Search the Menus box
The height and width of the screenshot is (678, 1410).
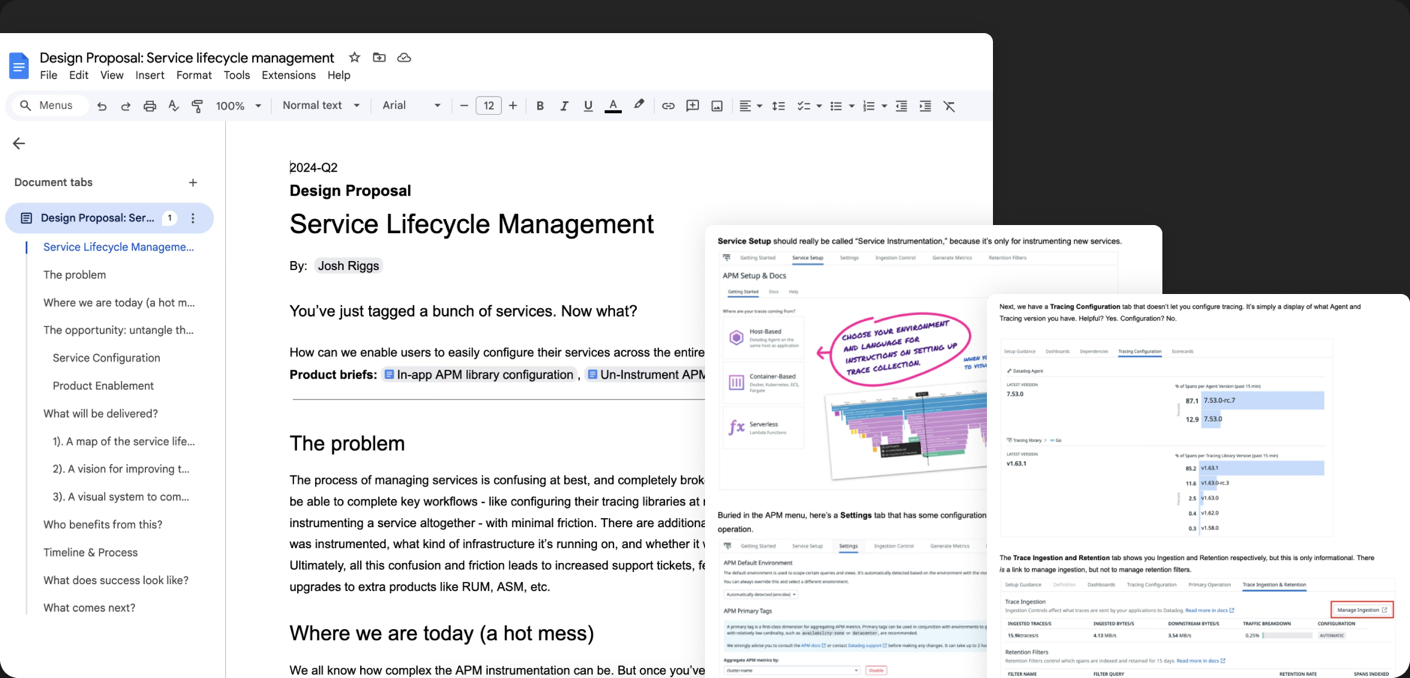(x=49, y=105)
